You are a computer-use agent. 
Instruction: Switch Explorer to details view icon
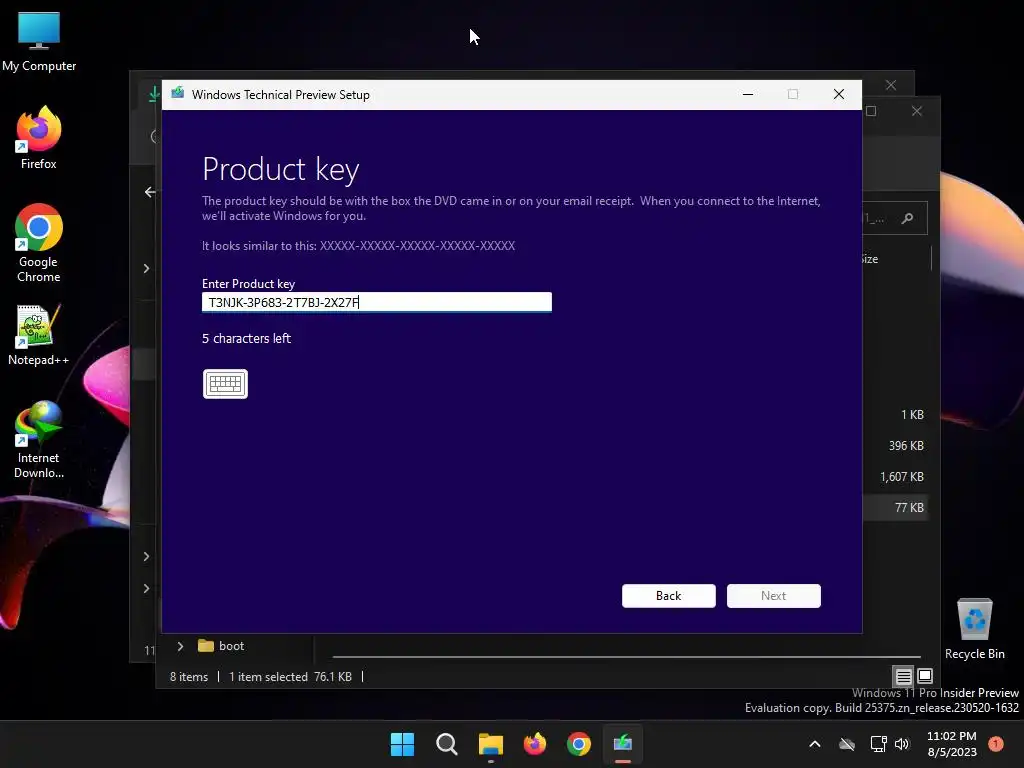point(903,677)
